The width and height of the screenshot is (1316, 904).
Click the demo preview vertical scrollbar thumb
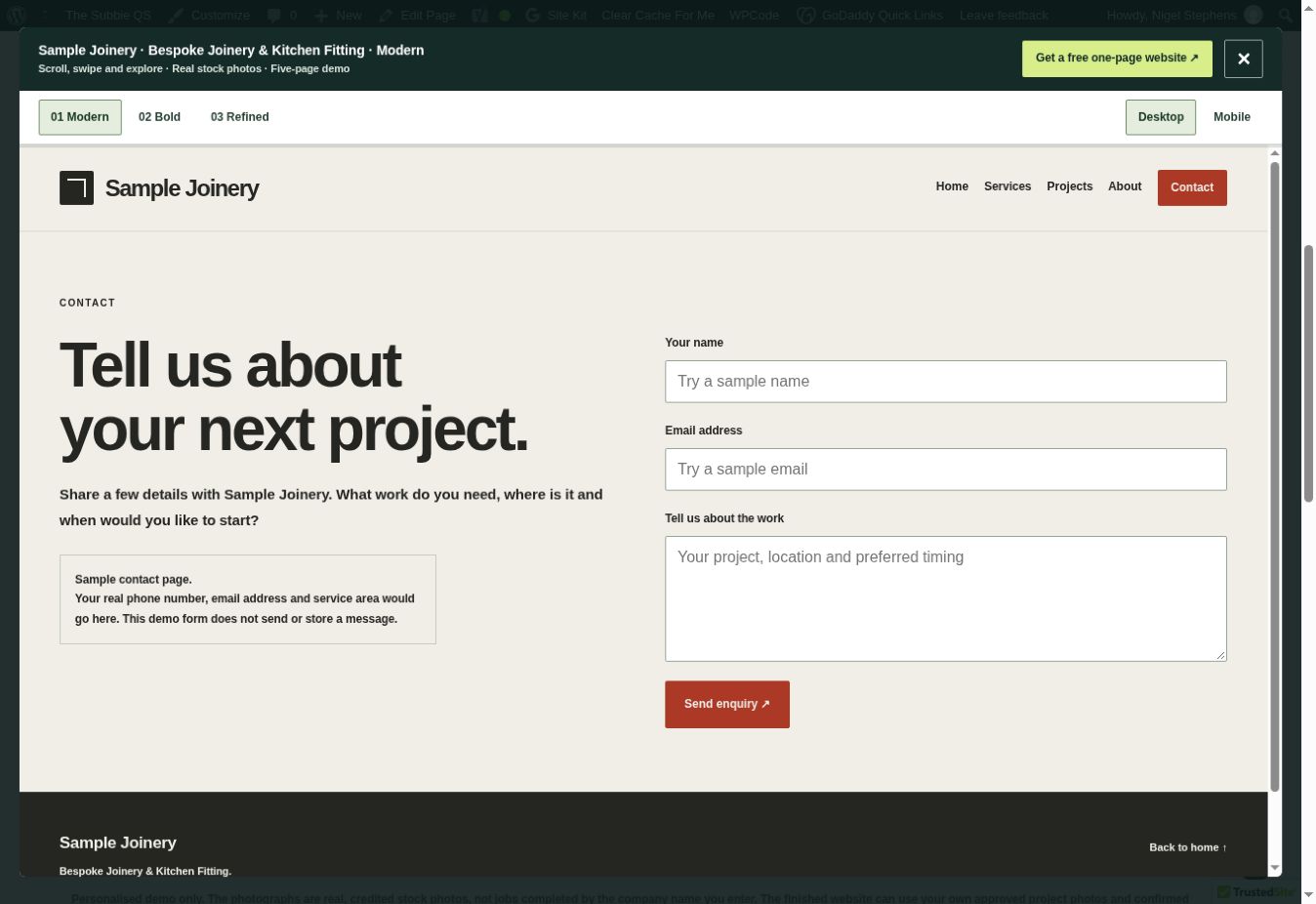pyautogui.click(x=1274, y=476)
